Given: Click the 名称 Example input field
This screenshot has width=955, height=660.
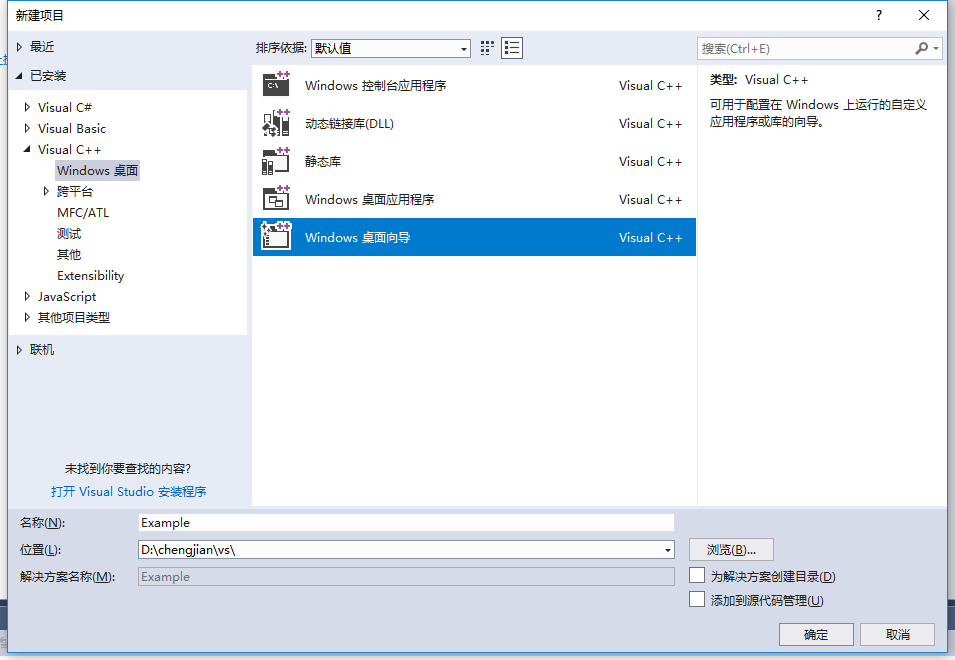Looking at the screenshot, I should (x=406, y=522).
